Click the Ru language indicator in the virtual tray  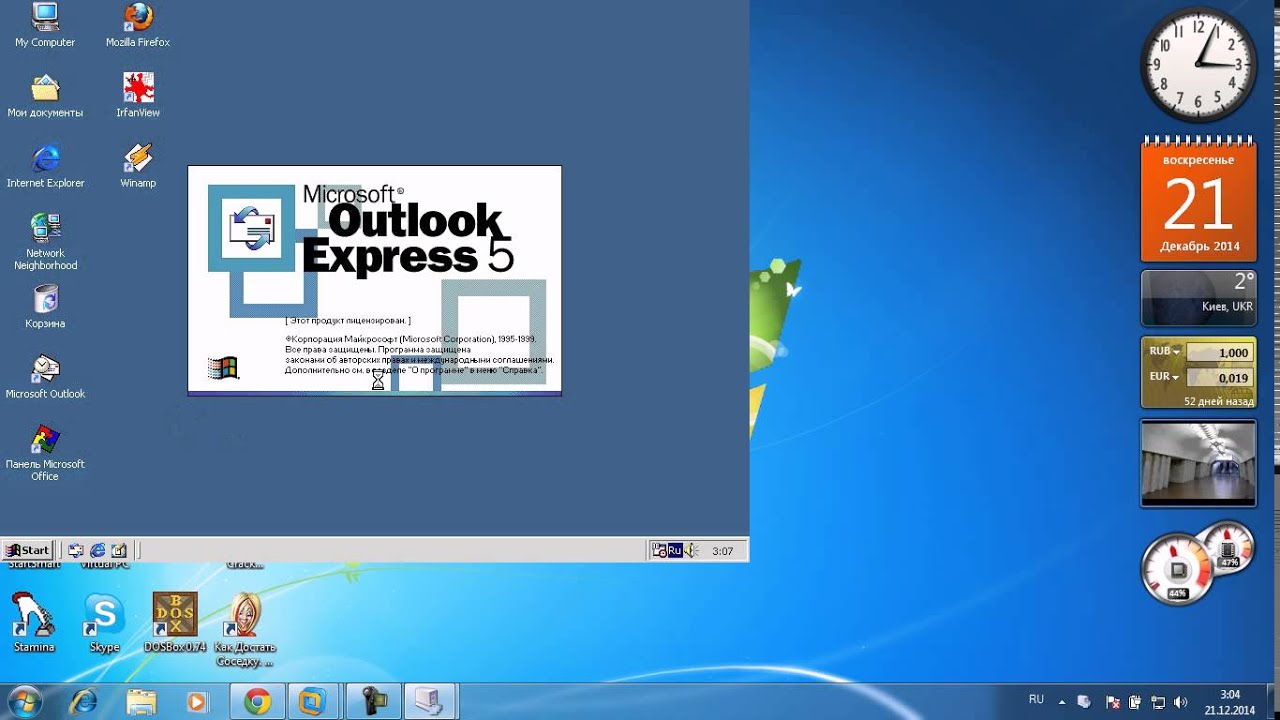(675, 550)
